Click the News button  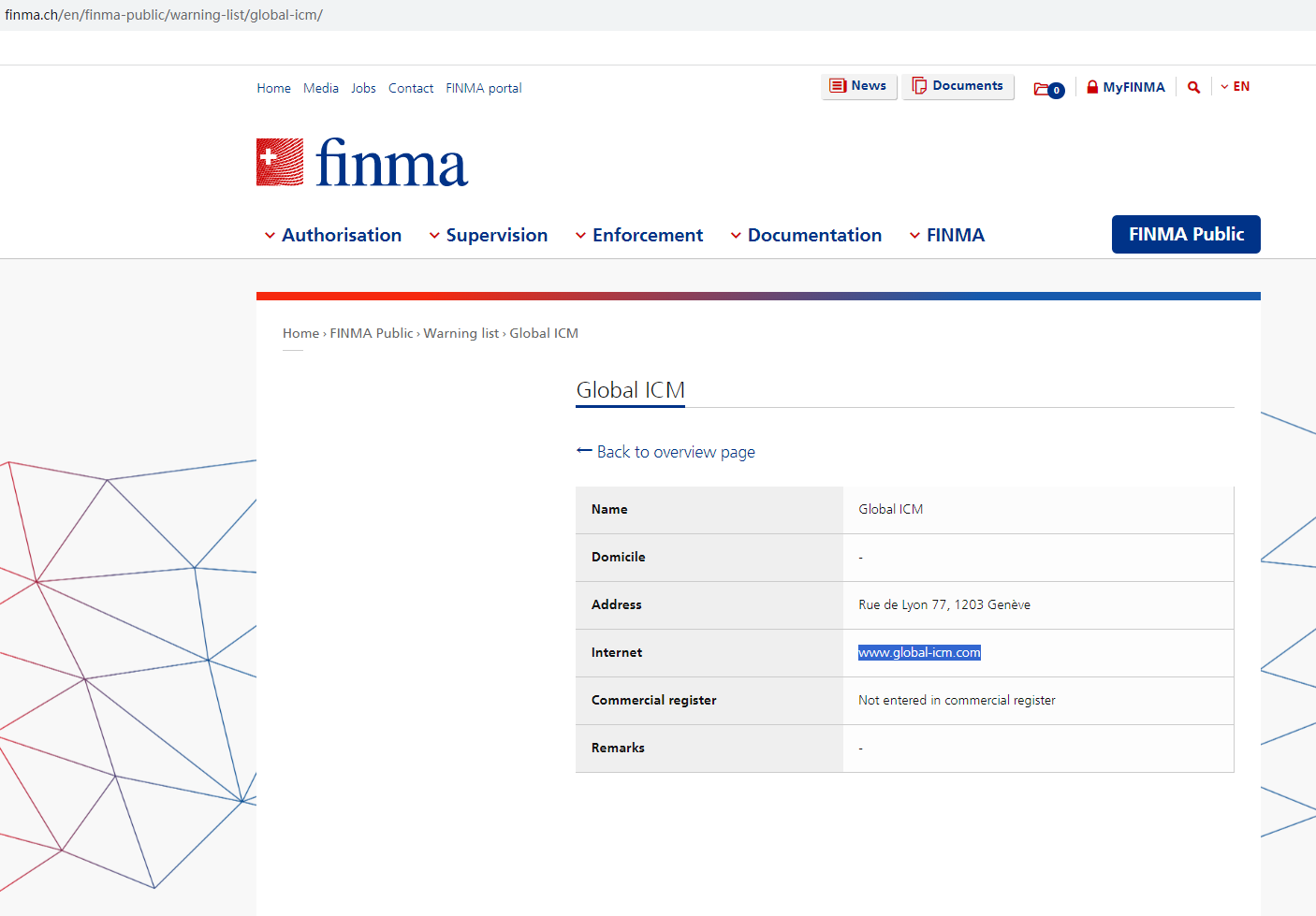pyautogui.click(x=858, y=86)
